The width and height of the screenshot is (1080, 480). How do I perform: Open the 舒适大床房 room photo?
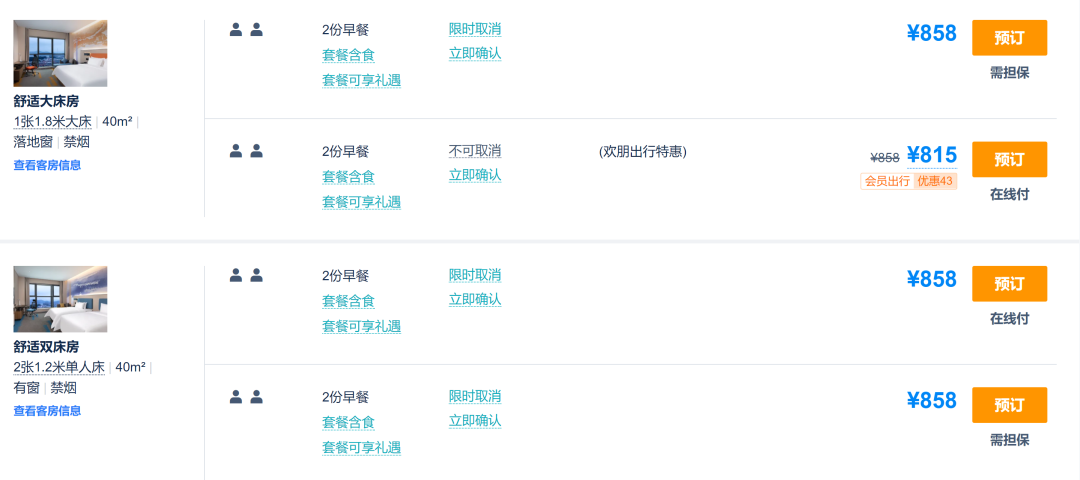(x=60, y=53)
